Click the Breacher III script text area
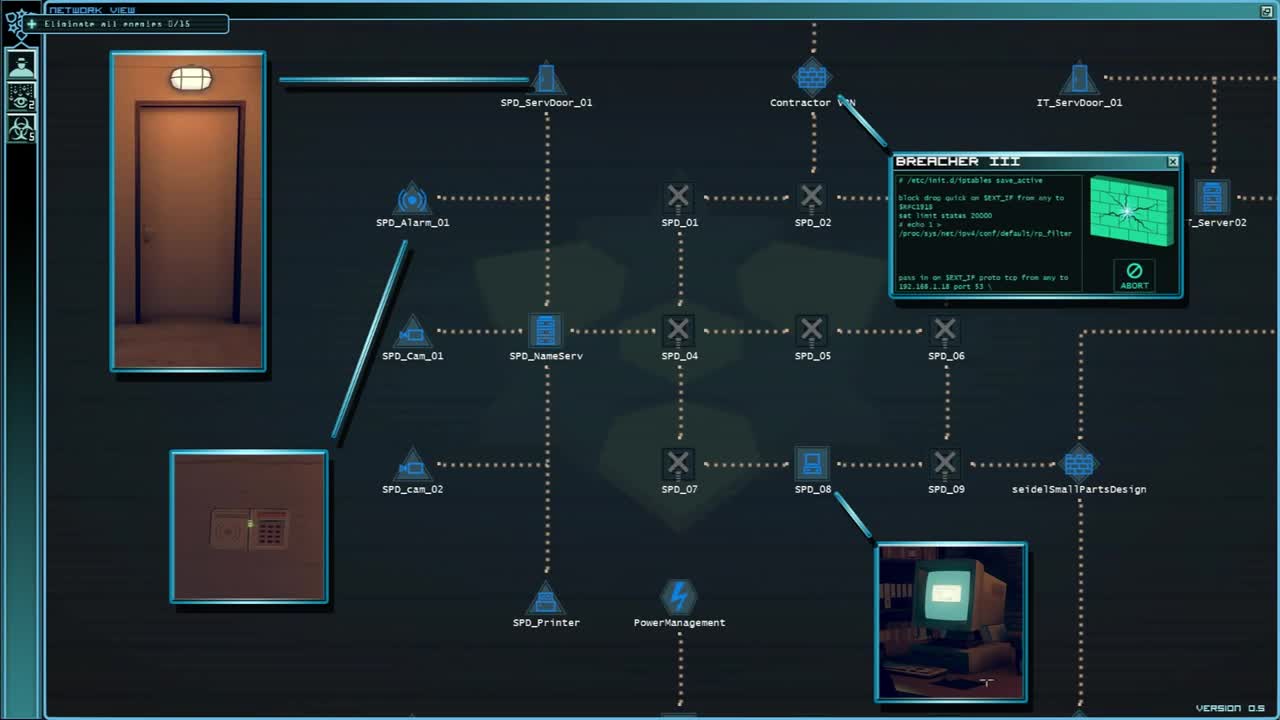The width and height of the screenshot is (1280, 720). point(989,234)
